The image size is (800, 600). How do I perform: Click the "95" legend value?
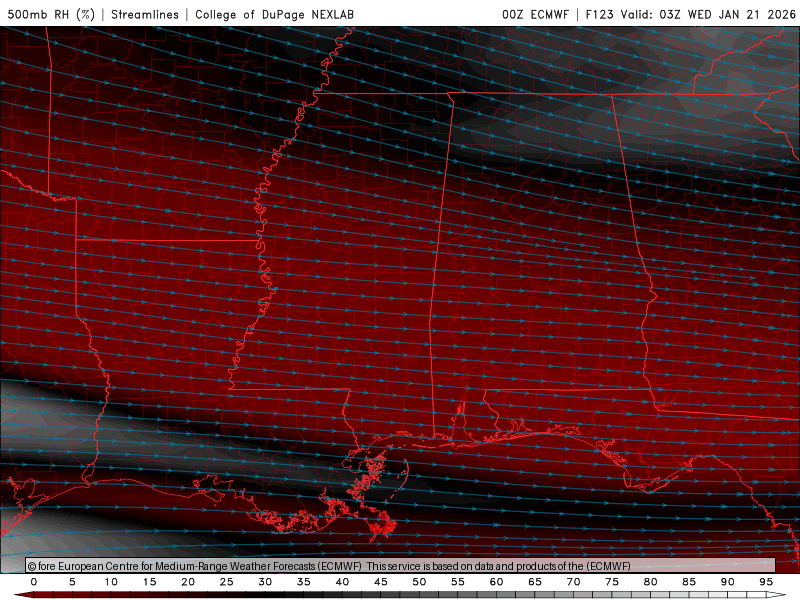pyautogui.click(x=766, y=582)
